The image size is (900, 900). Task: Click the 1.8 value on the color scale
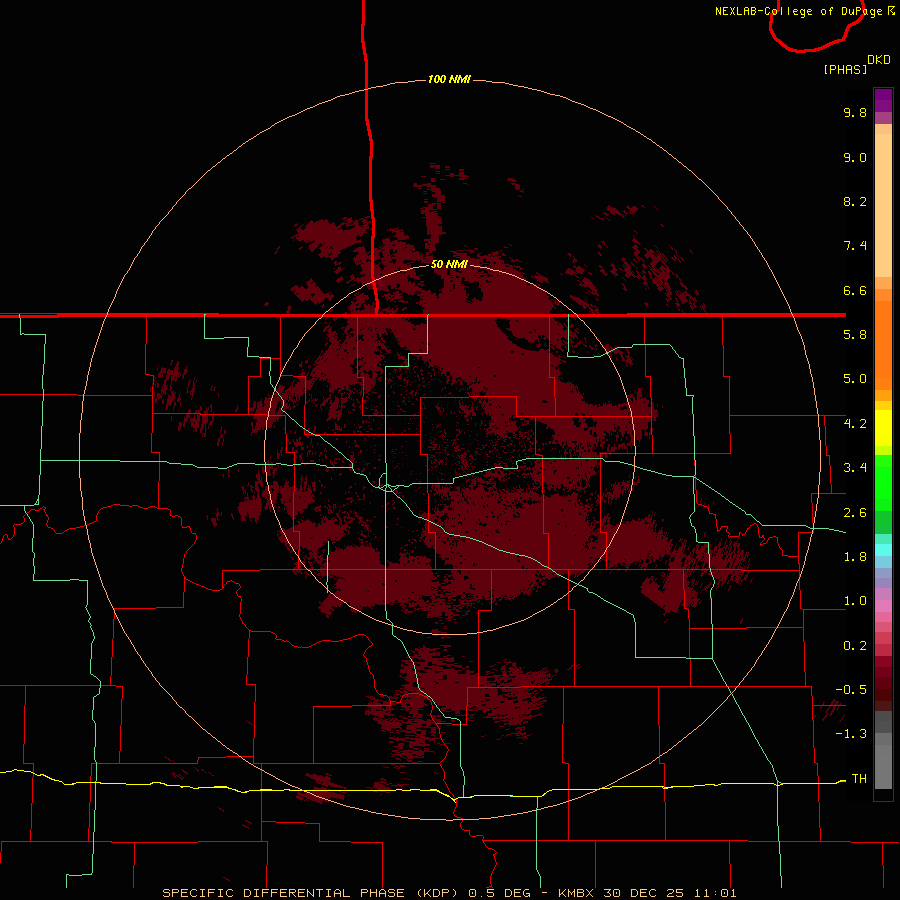pos(855,557)
